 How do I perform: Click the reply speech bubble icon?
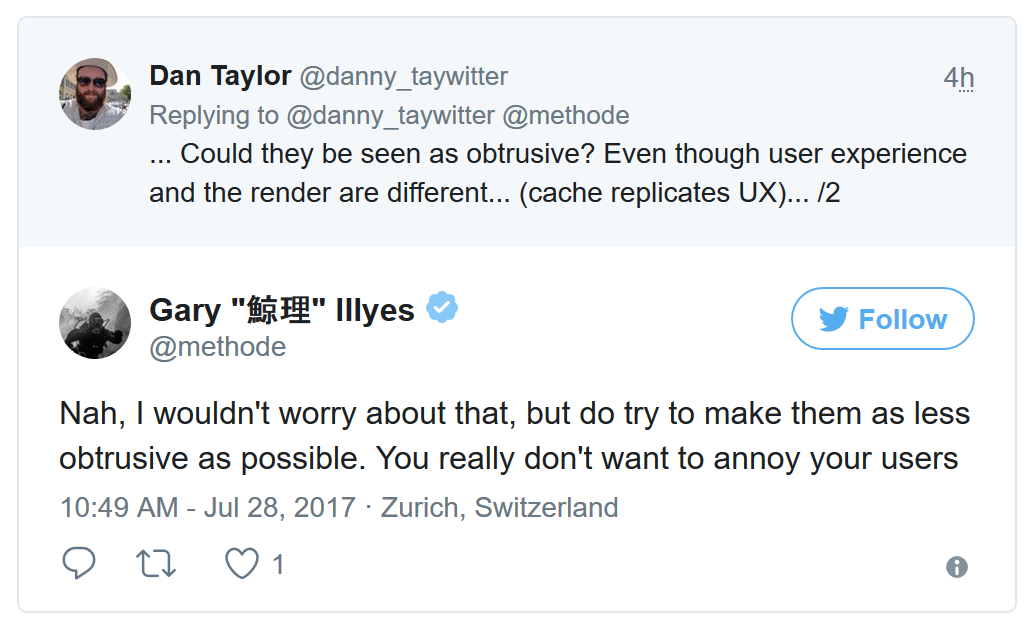click(79, 564)
